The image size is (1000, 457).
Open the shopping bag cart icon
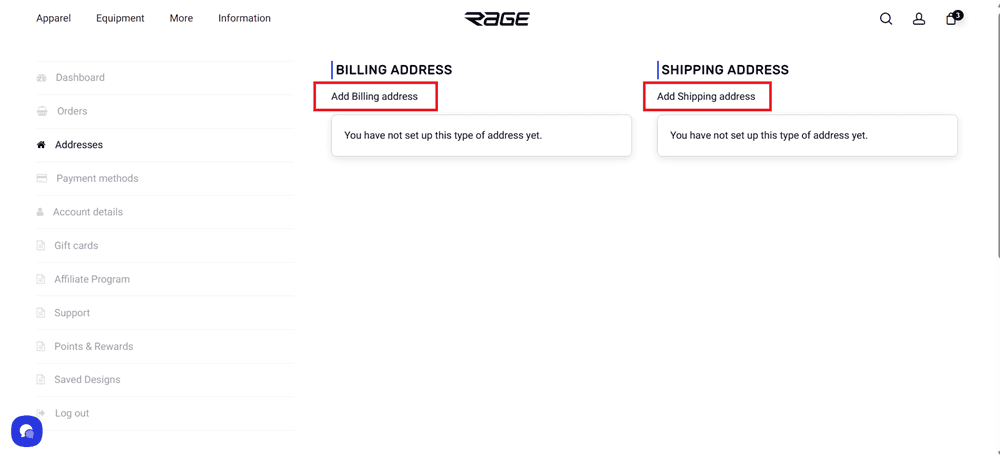point(951,19)
